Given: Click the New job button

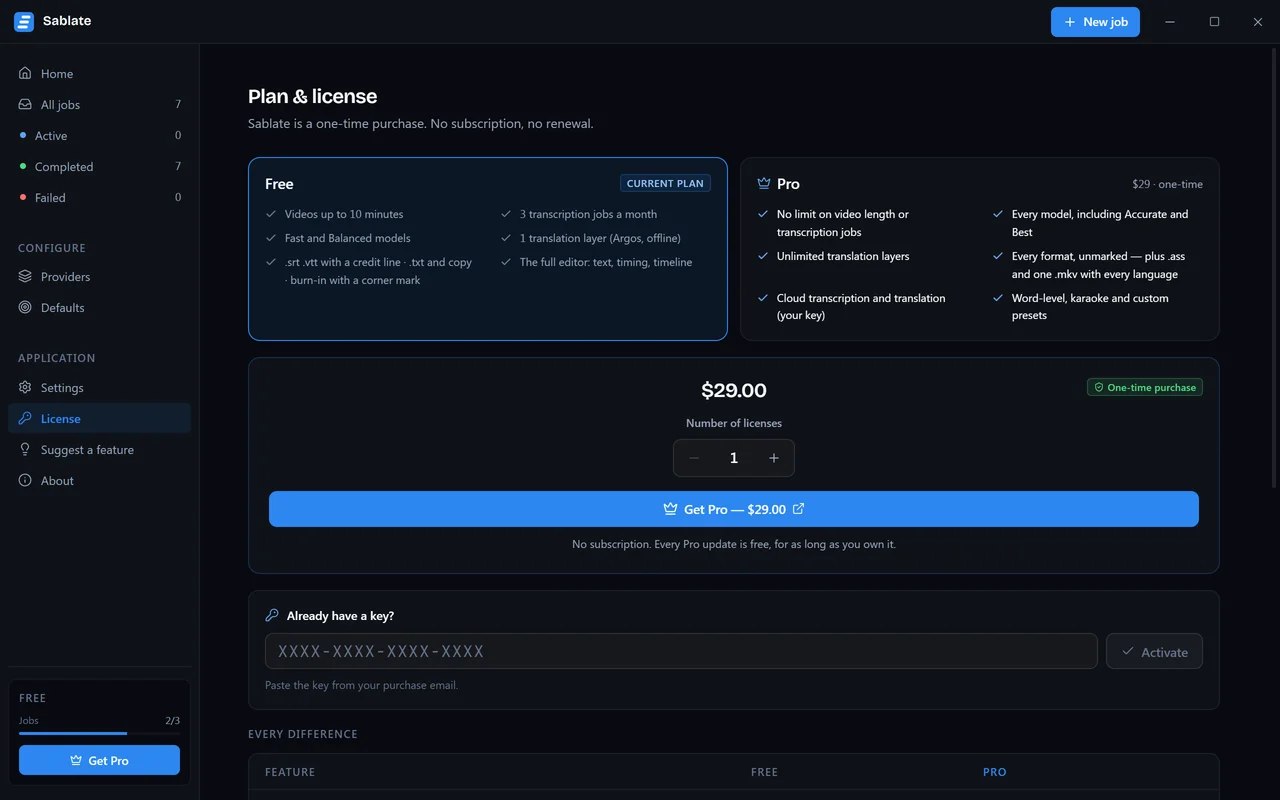Looking at the screenshot, I should pyautogui.click(x=1095, y=22).
